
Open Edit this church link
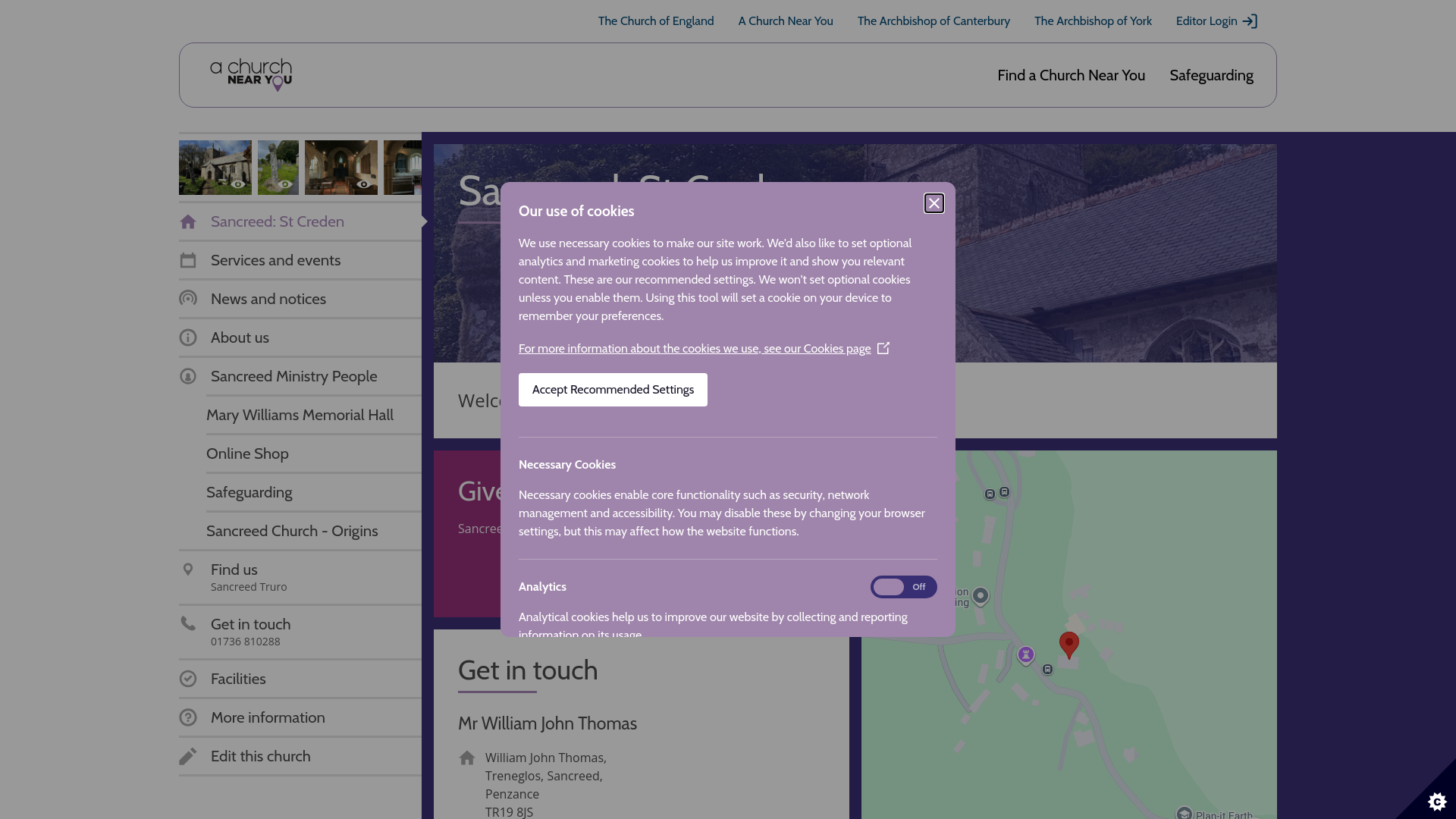click(x=300, y=756)
